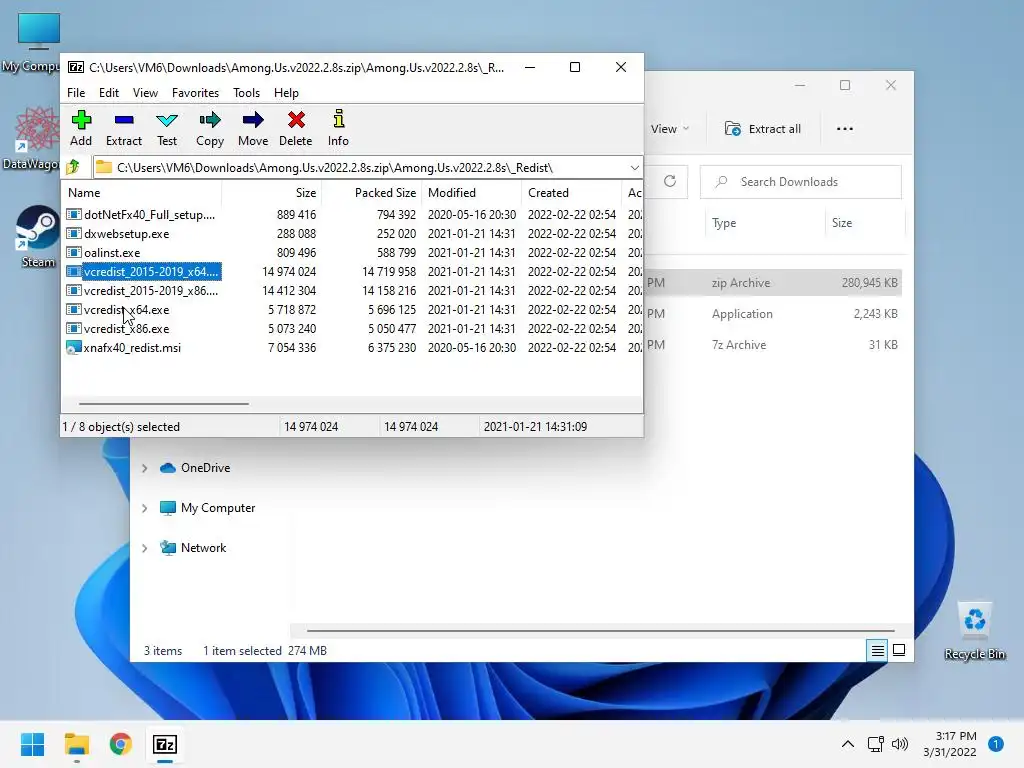Sort 7-Zip list by Modified column
This screenshot has width=1024, height=768.
[472, 193]
